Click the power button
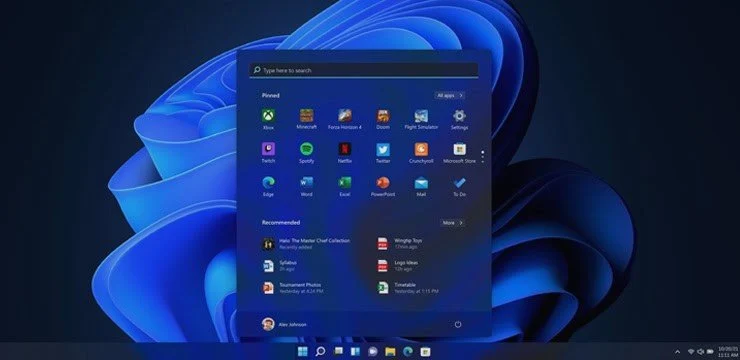This screenshot has width=740, height=360. [458, 325]
